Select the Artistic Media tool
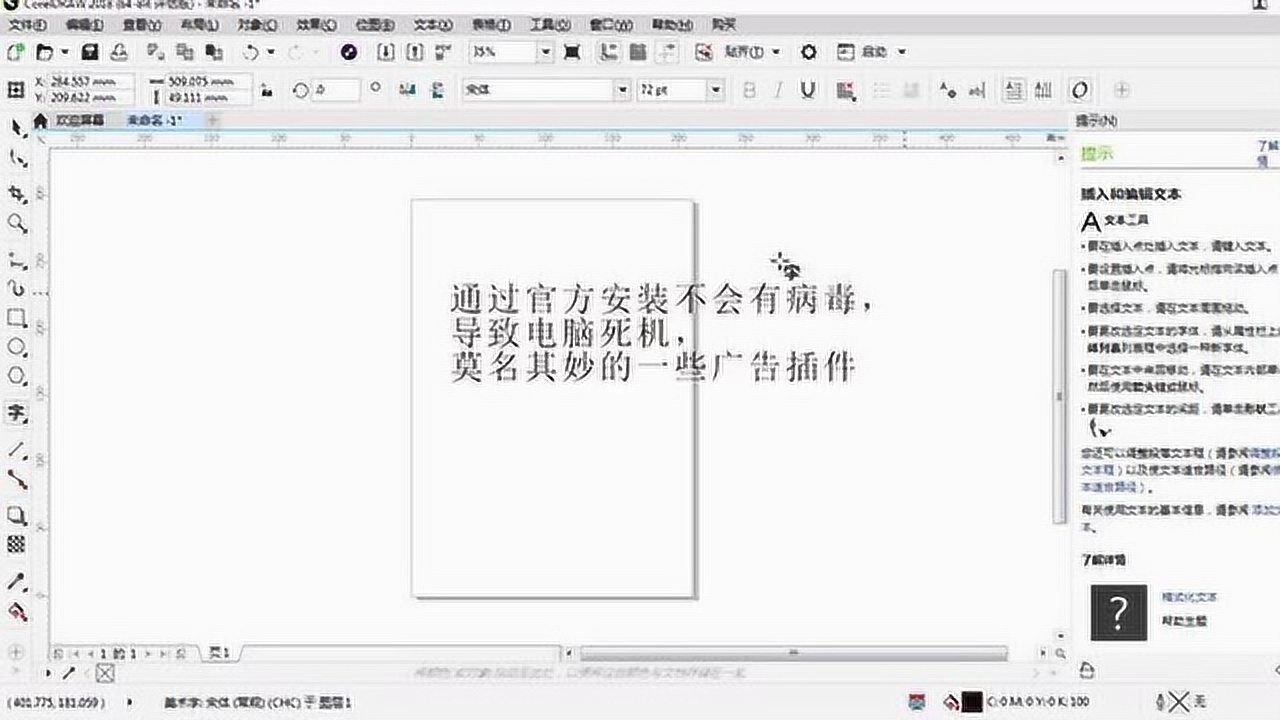Image resolution: width=1280 pixels, height=720 pixels. click(x=16, y=288)
